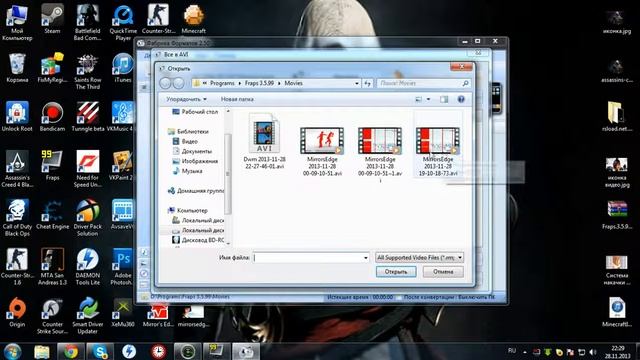Open the All Supported Video Files filter dropdown
Viewport: 640px width, 360px height.
[419, 258]
